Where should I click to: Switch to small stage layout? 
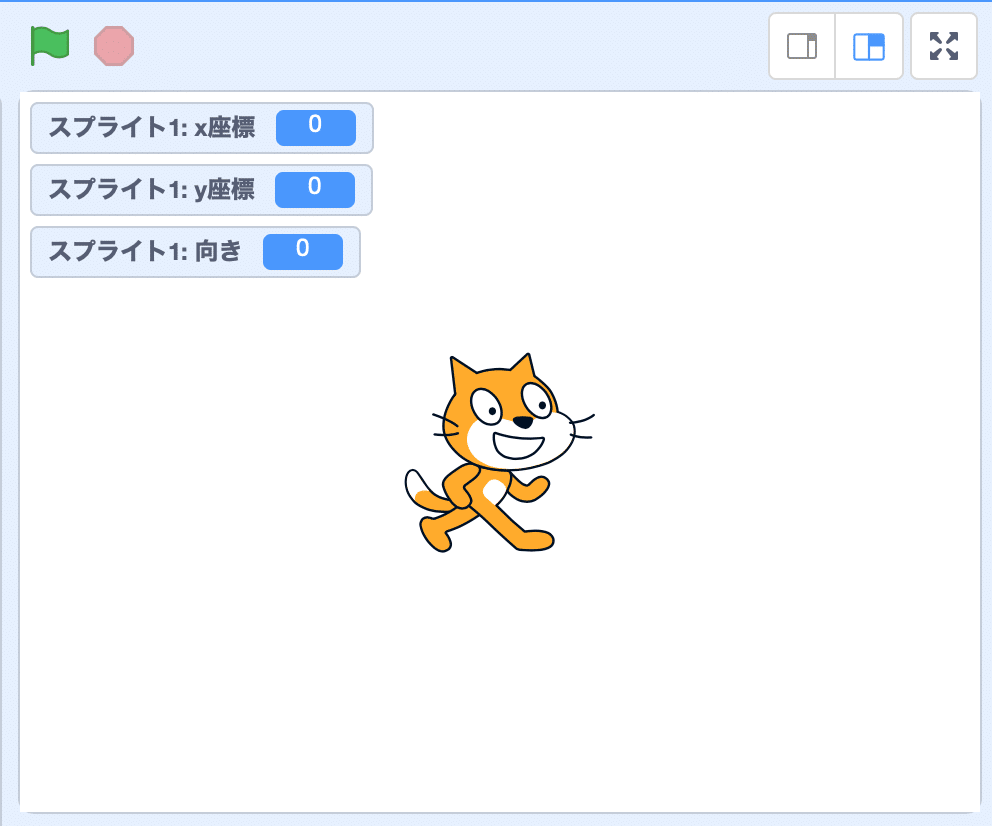[x=802, y=46]
